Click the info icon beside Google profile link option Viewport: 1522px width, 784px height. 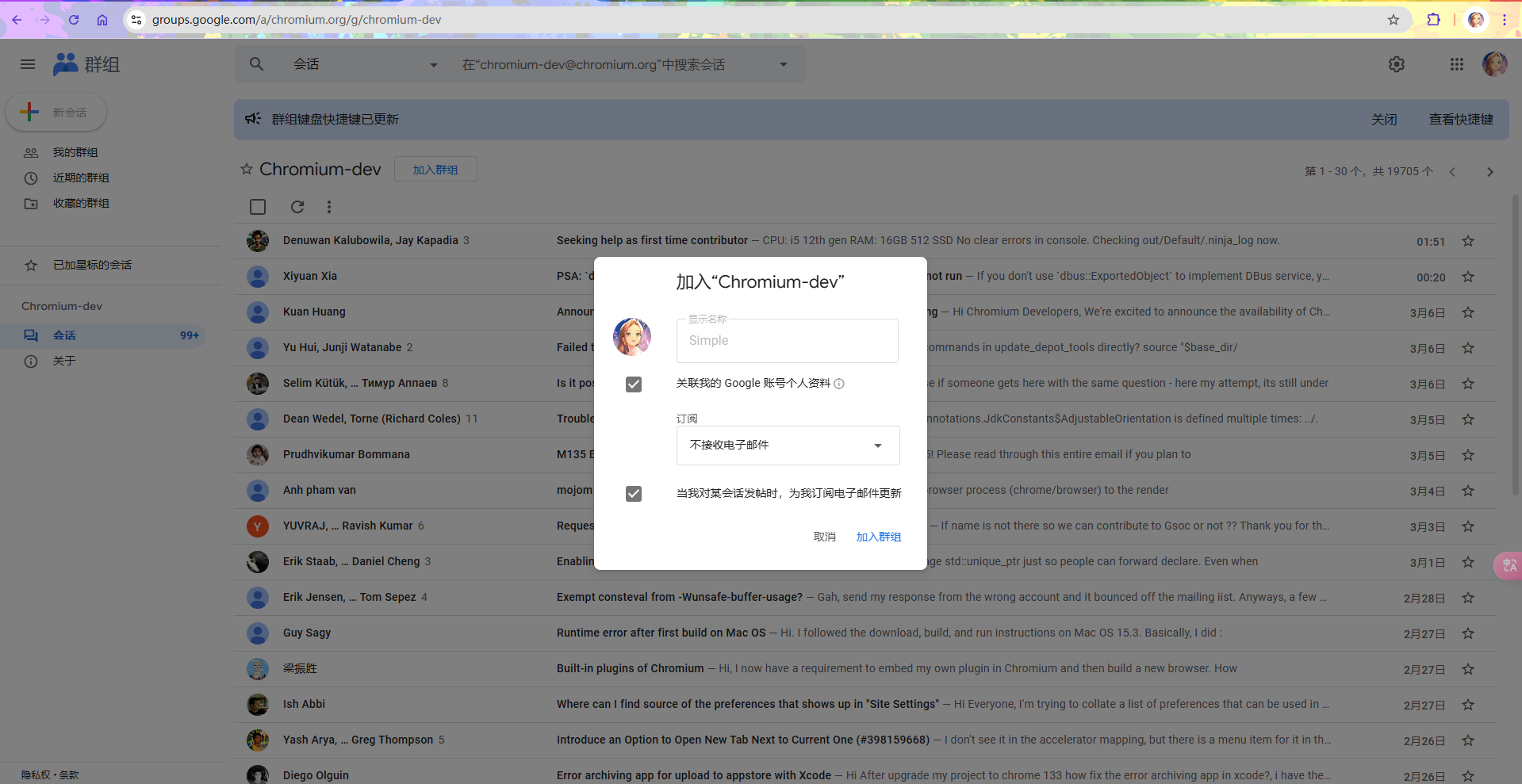(x=839, y=384)
